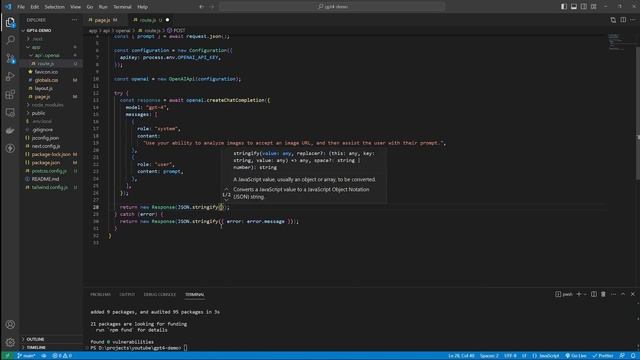Open the Run and Debug view

[x=10, y=76]
